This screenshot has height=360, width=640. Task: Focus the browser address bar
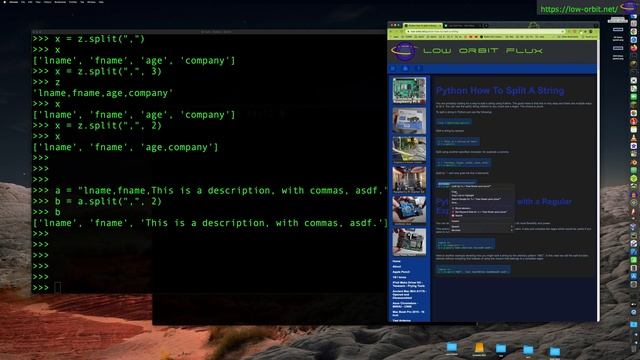(x=486, y=31)
